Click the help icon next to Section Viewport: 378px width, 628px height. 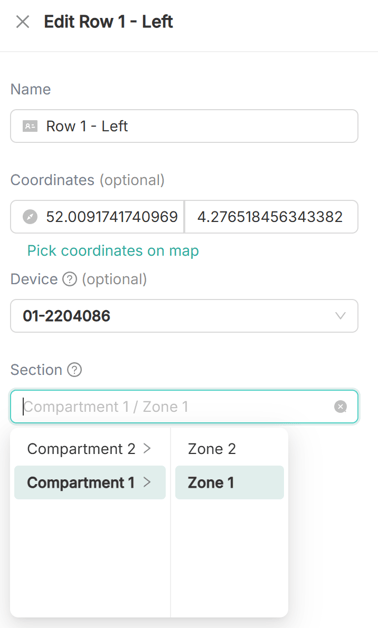tap(74, 370)
